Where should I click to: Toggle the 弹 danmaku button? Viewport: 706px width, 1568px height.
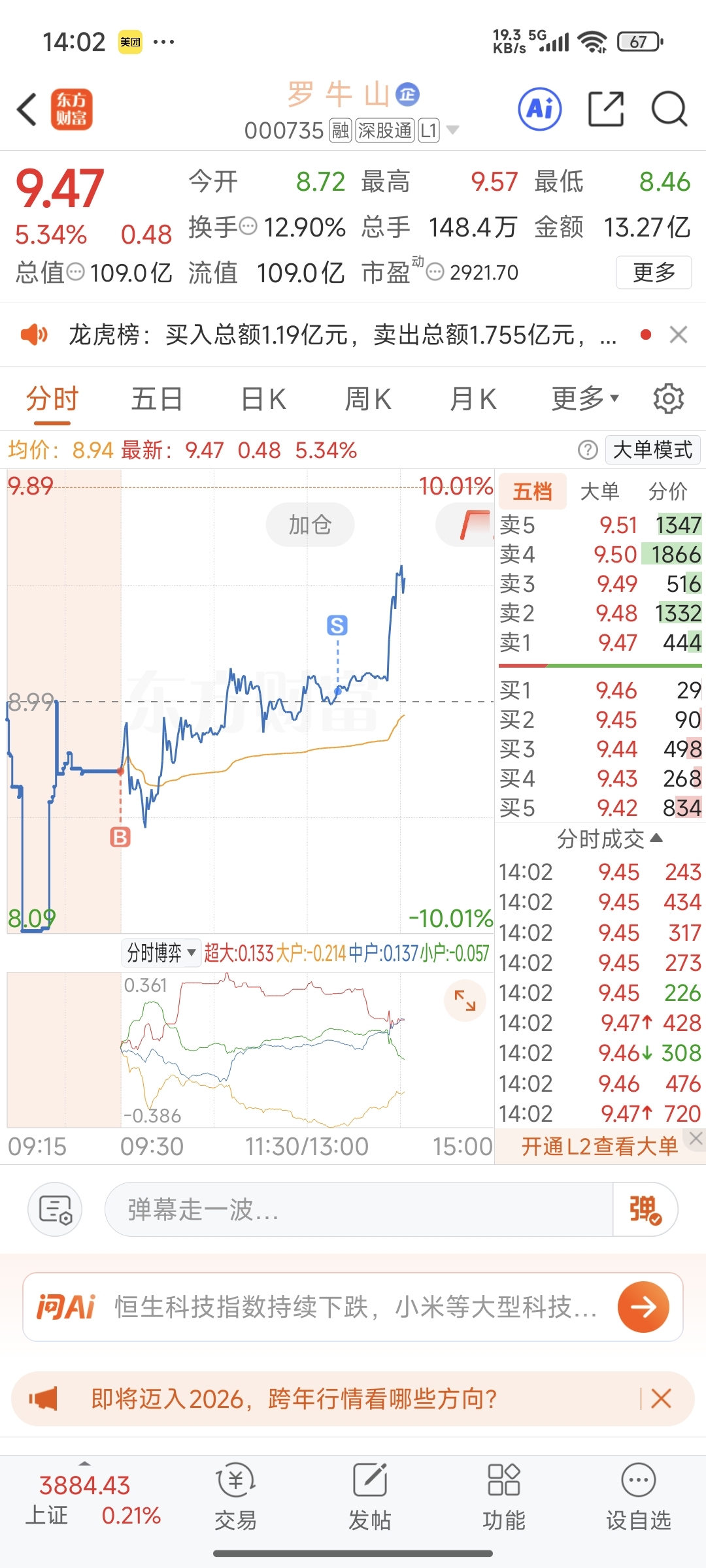[645, 1209]
